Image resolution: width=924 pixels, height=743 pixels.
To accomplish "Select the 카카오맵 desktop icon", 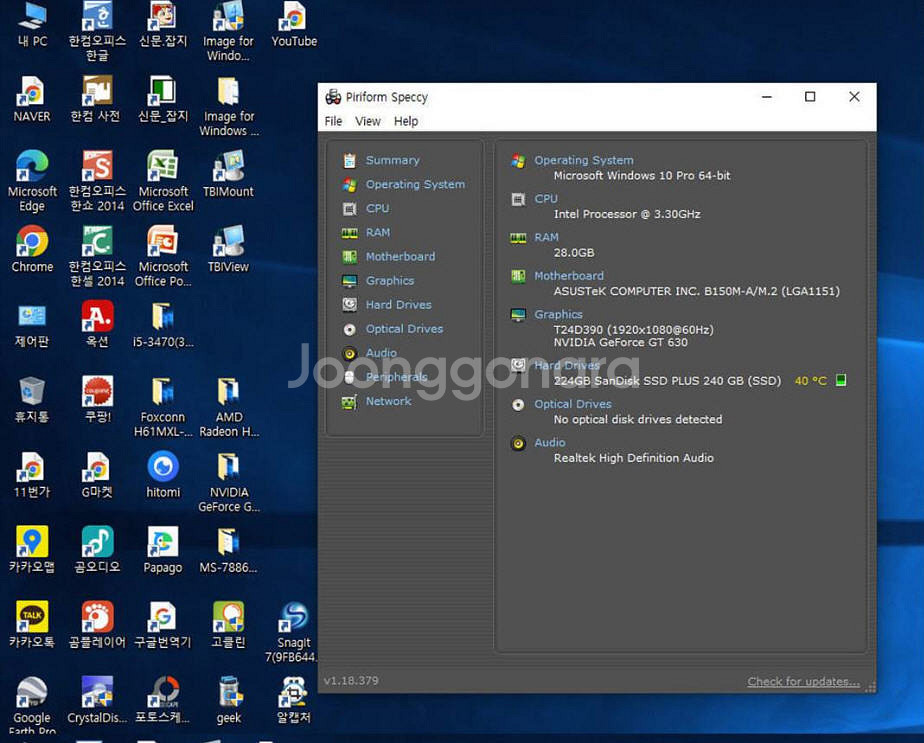I will click(32, 550).
